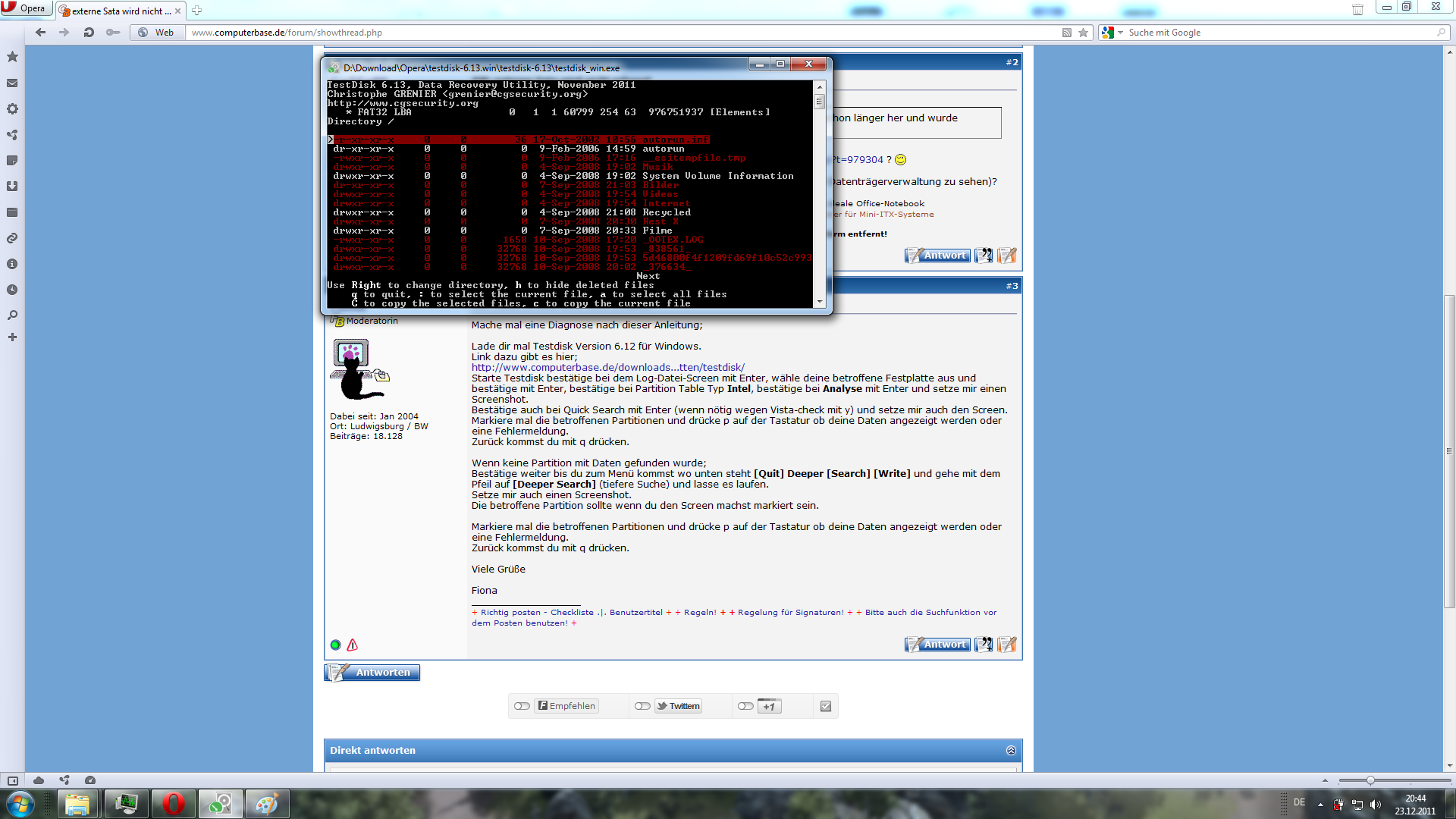Select the 'externe Sata wird nicht' tab
Viewport: 1456px width, 819px height.
point(118,11)
